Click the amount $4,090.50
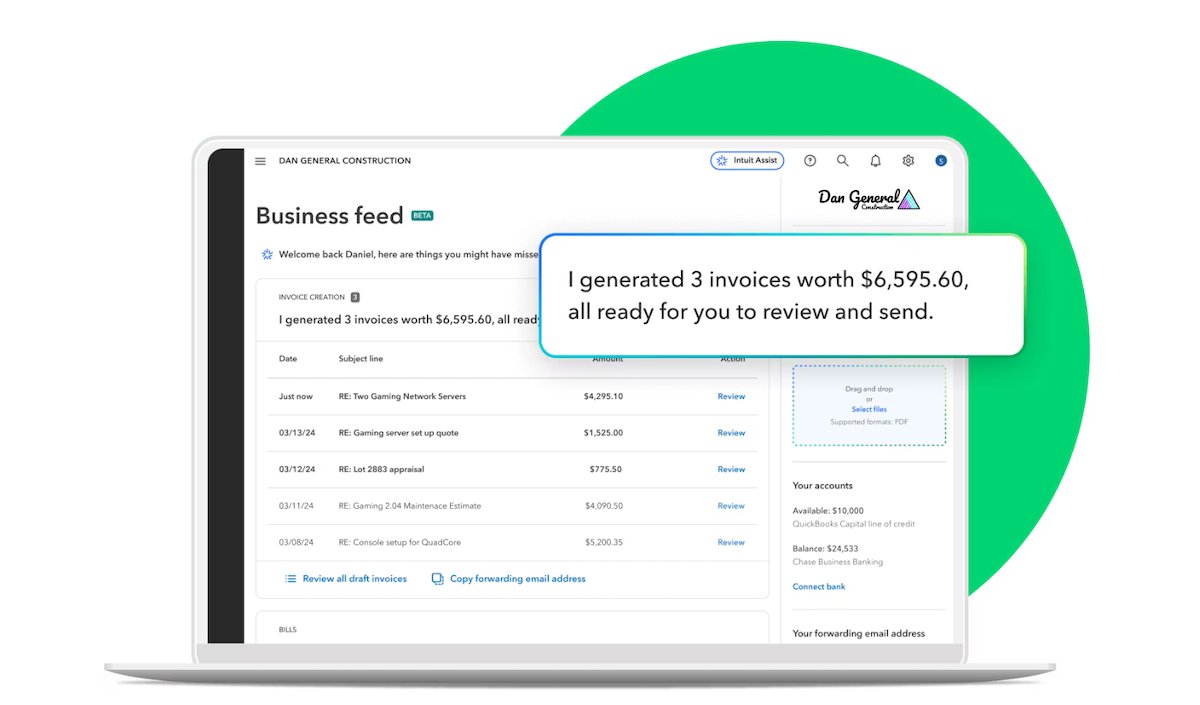 (603, 506)
